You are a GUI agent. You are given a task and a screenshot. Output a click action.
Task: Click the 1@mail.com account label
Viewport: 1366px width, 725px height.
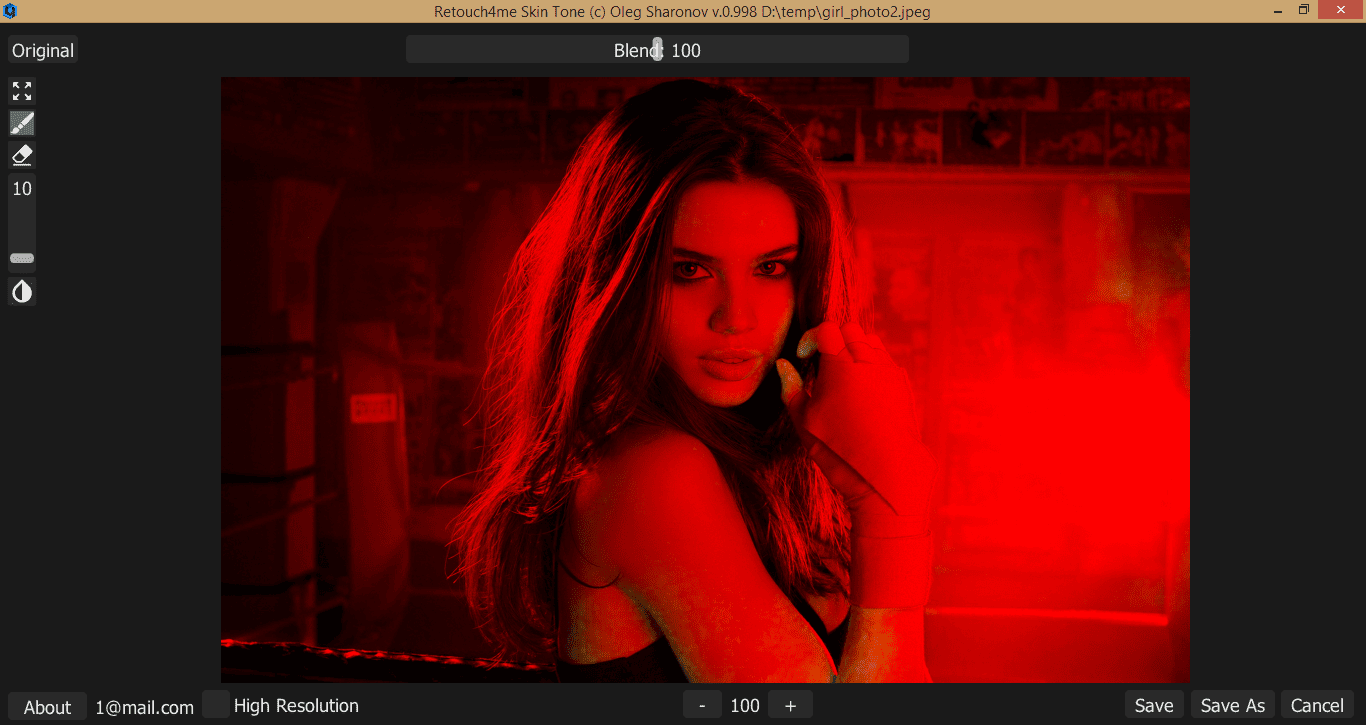coord(144,707)
